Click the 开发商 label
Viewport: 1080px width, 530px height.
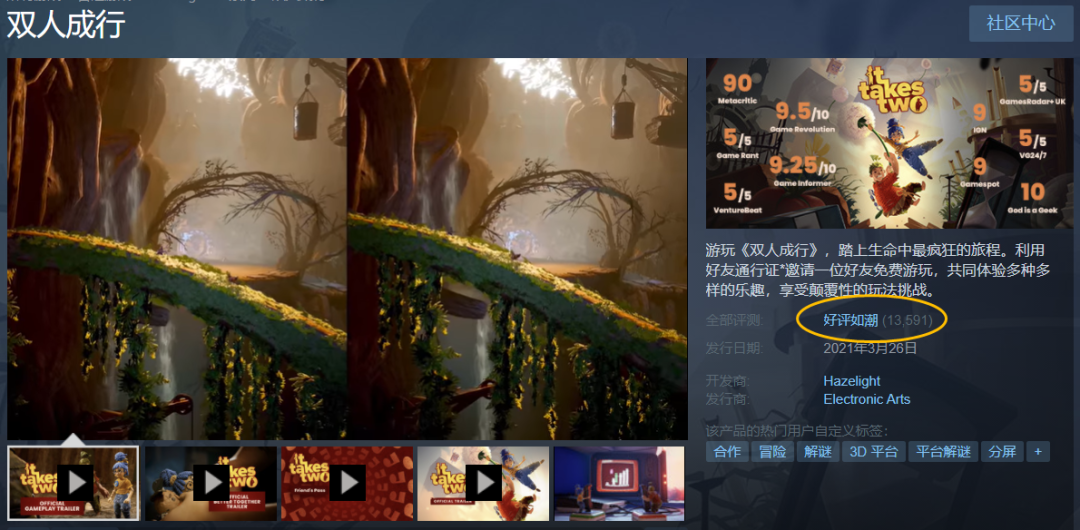[x=728, y=381]
